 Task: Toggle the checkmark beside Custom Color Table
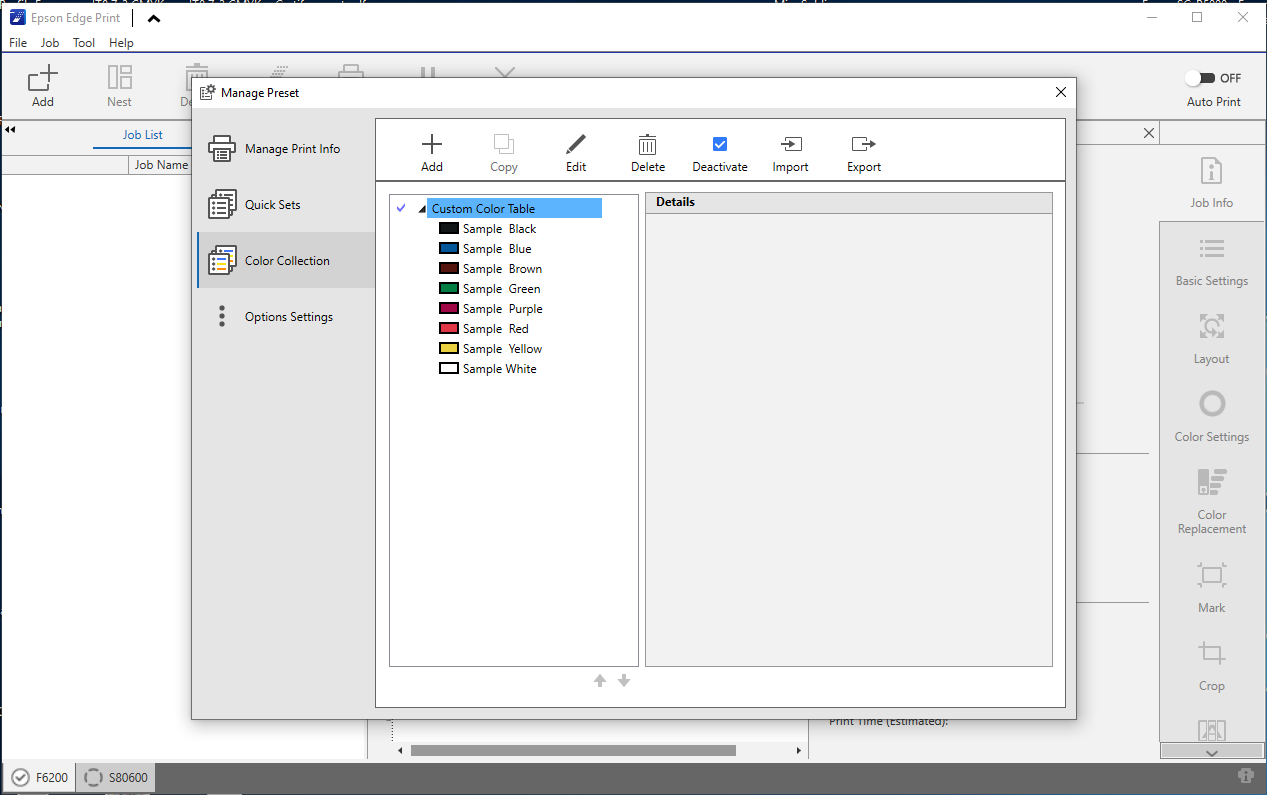[401, 208]
